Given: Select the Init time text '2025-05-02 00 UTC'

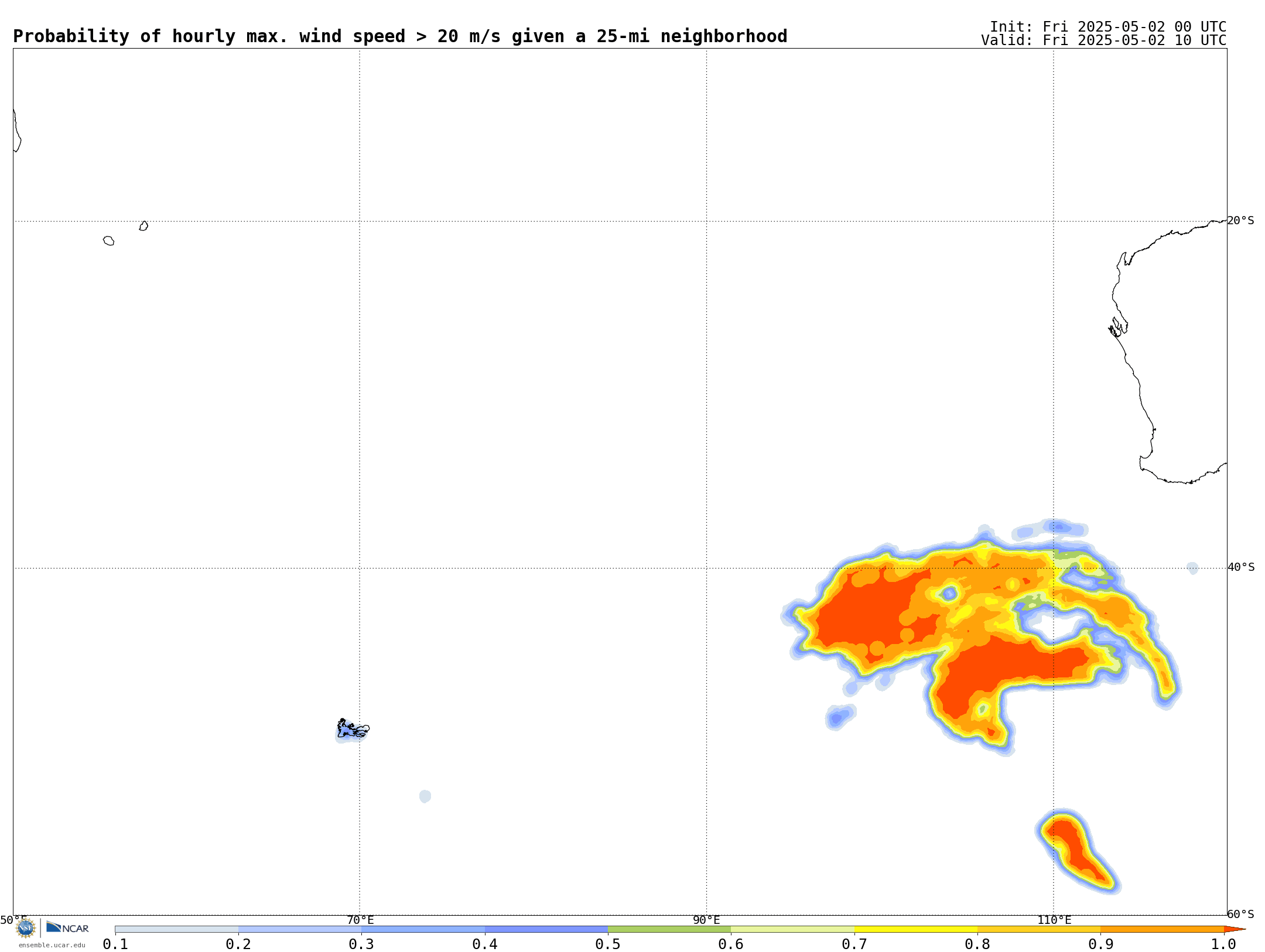Looking at the screenshot, I should [1152, 27].
